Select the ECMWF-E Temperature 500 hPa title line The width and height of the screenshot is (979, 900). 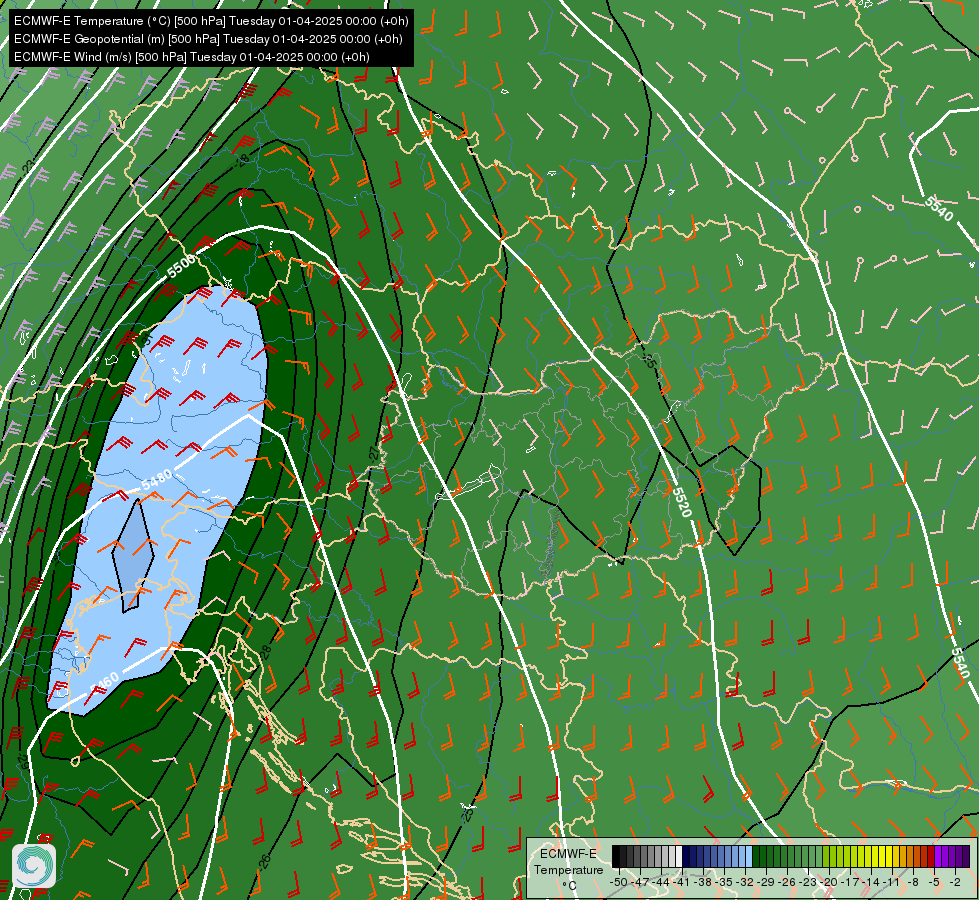(x=211, y=21)
